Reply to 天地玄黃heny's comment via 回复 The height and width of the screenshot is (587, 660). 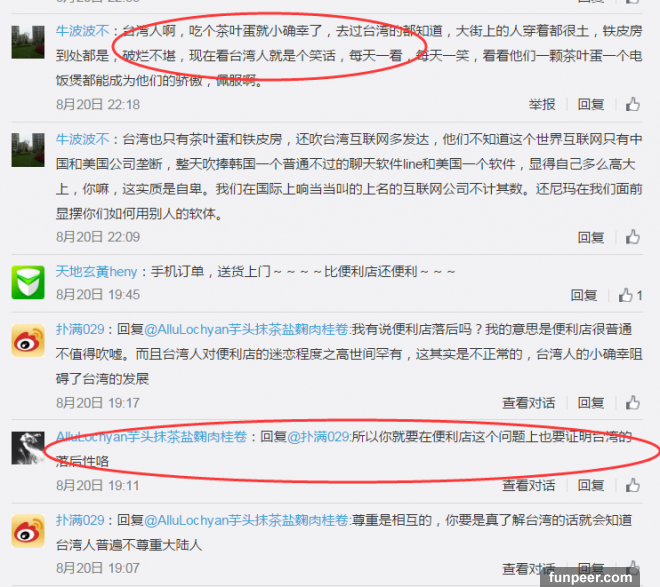583,295
